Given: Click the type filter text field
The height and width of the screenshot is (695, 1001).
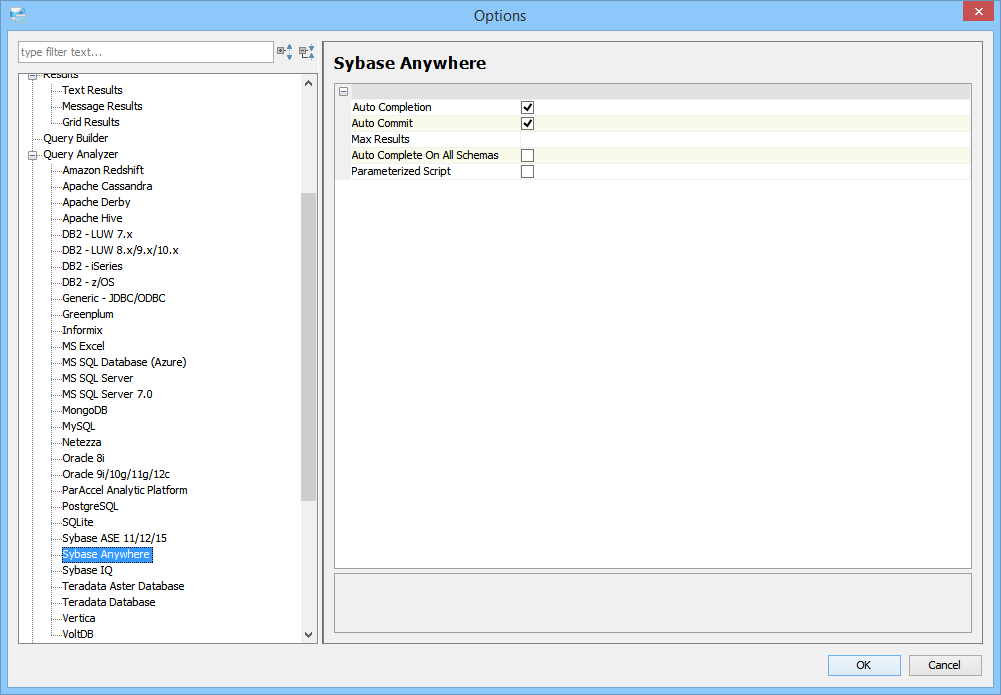Looking at the screenshot, I should pyautogui.click(x=146, y=52).
